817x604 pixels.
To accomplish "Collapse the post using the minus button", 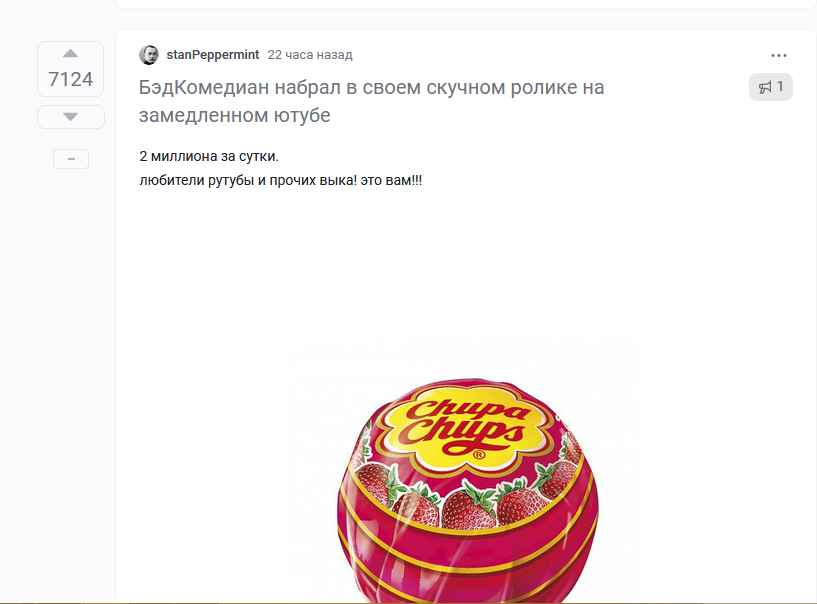I will pos(71,159).
